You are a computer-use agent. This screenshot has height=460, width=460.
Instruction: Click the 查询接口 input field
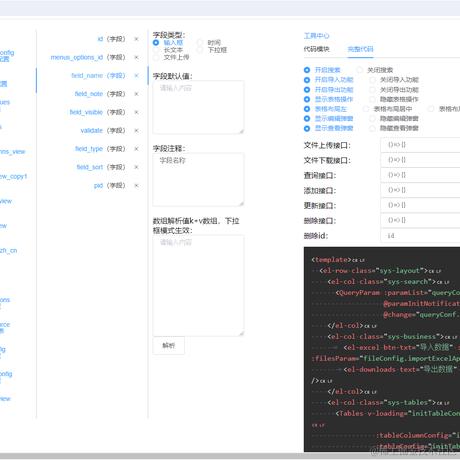420,175
